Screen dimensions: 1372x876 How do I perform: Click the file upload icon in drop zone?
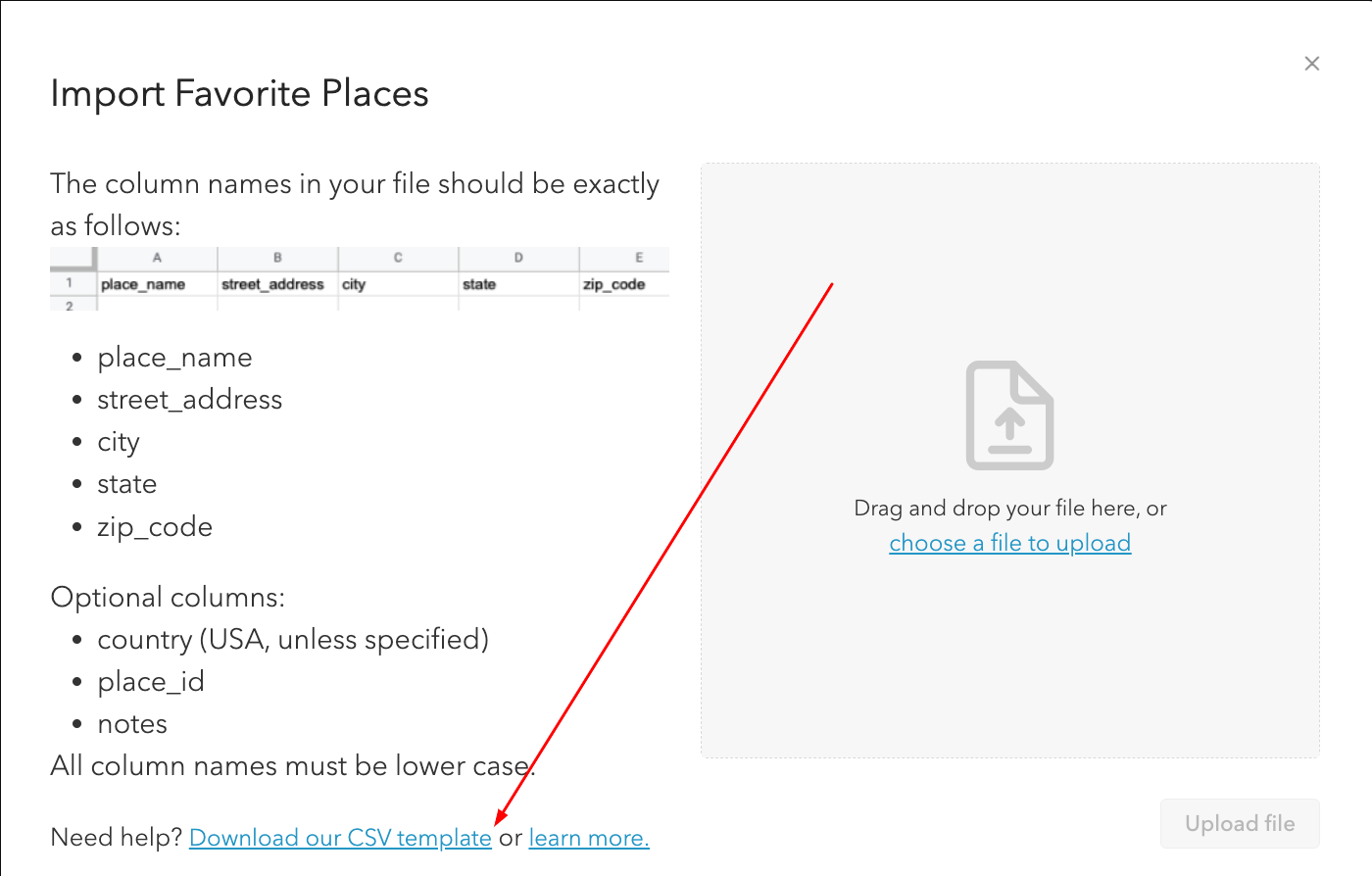click(x=1009, y=415)
